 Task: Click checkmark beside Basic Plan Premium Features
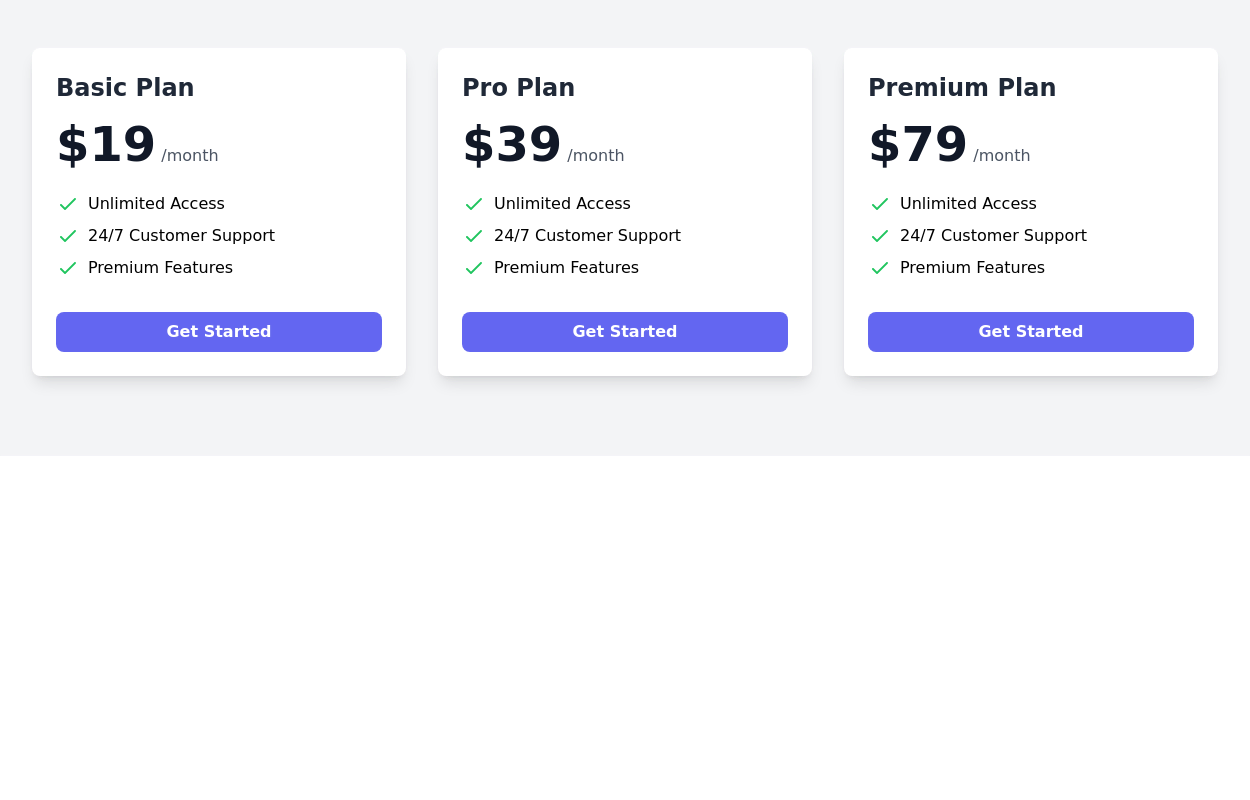pos(68,268)
